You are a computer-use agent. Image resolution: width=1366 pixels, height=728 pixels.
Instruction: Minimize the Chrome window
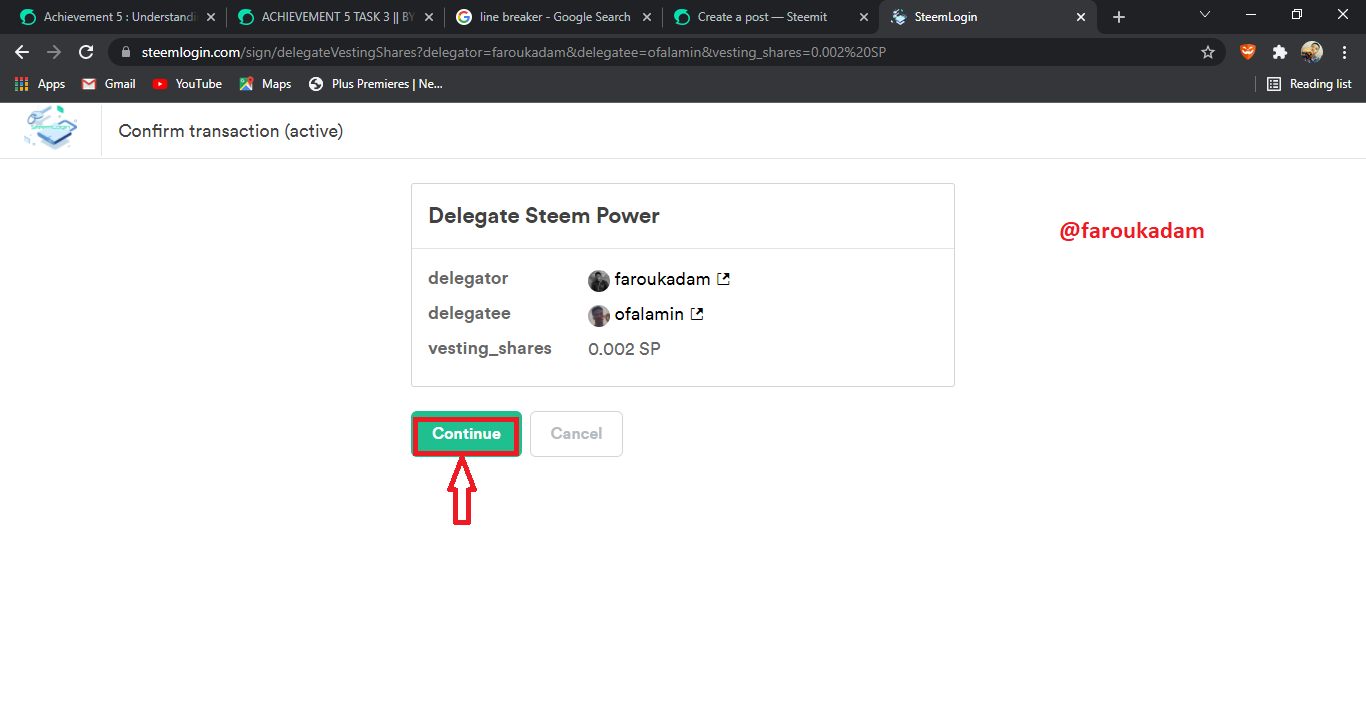(1251, 15)
